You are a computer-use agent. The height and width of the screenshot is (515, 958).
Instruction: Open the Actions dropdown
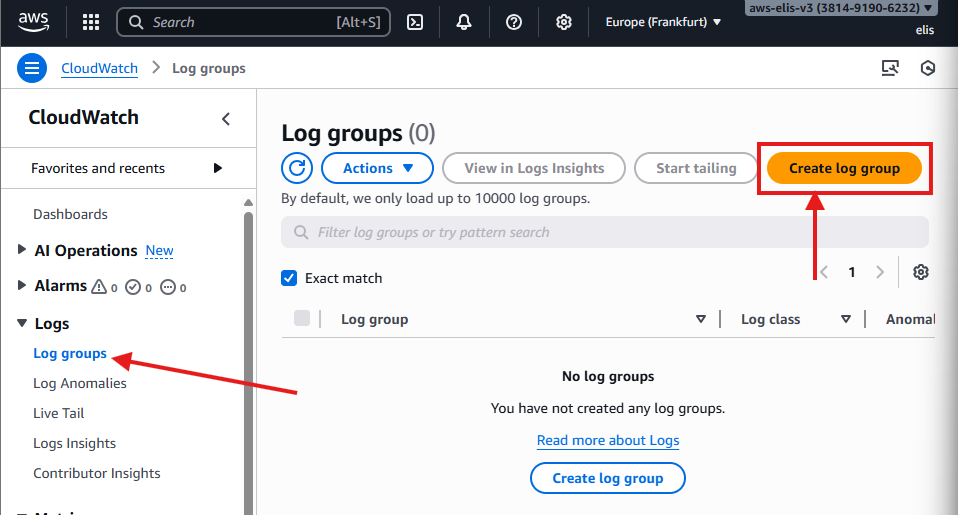[x=377, y=168]
